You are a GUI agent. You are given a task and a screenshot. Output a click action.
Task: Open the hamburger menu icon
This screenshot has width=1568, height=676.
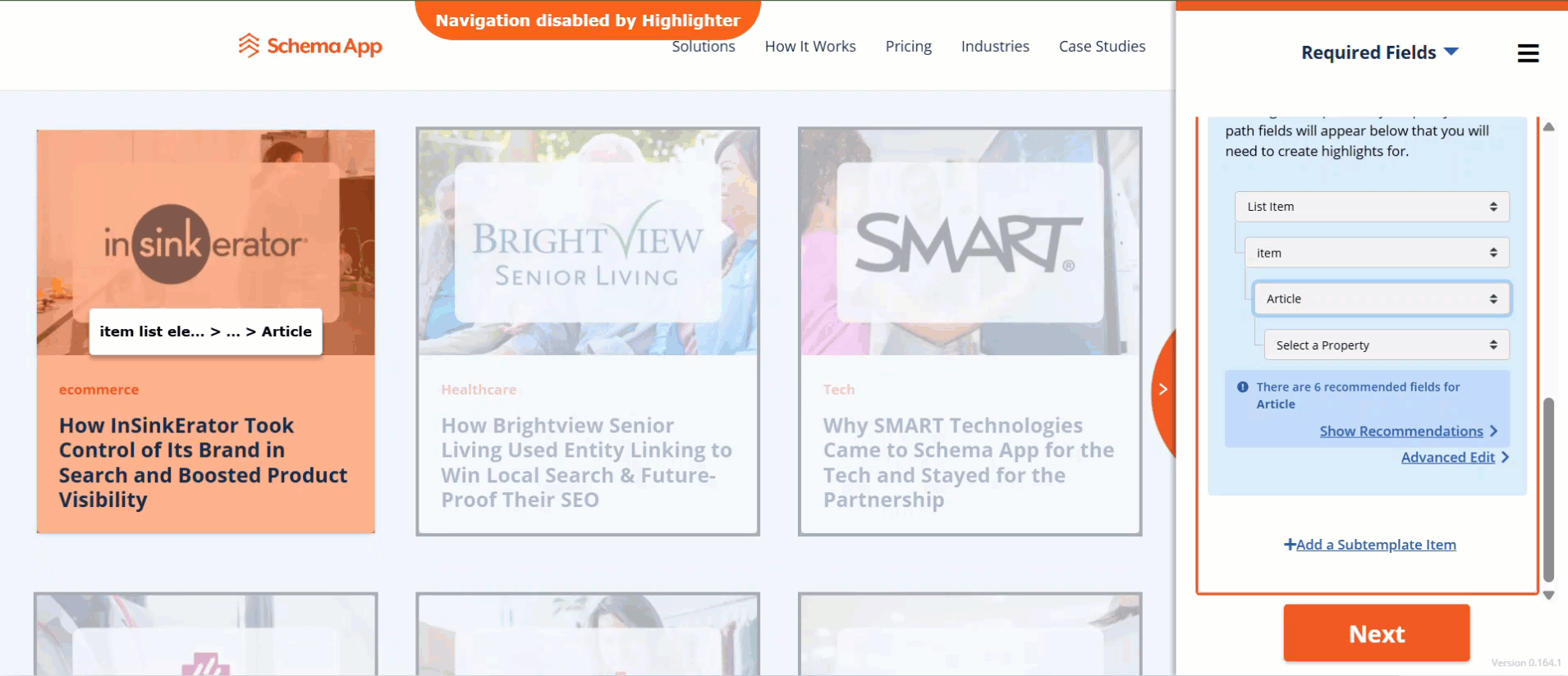pyautogui.click(x=1528, y=53)
